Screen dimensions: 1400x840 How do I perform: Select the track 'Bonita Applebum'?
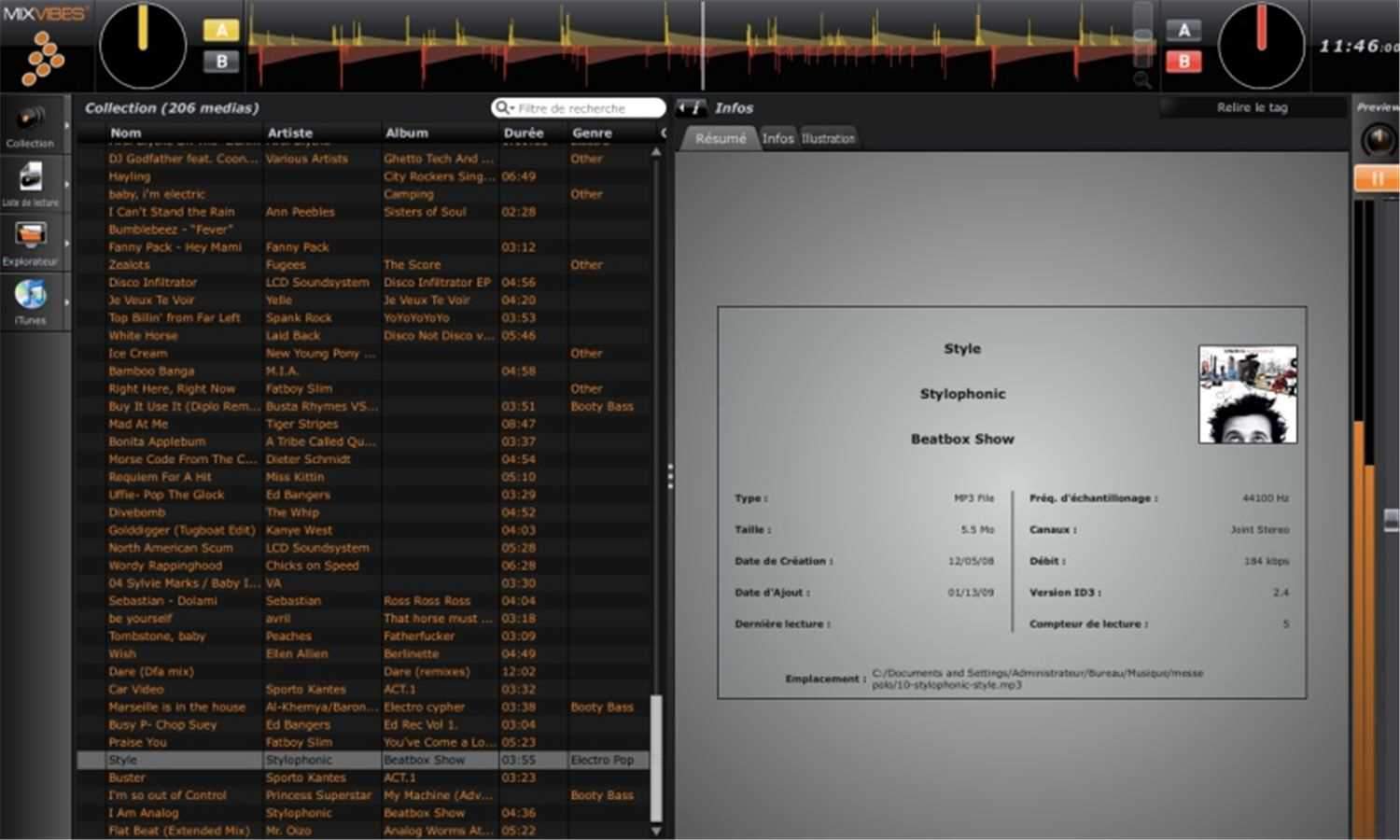(364, 441)
